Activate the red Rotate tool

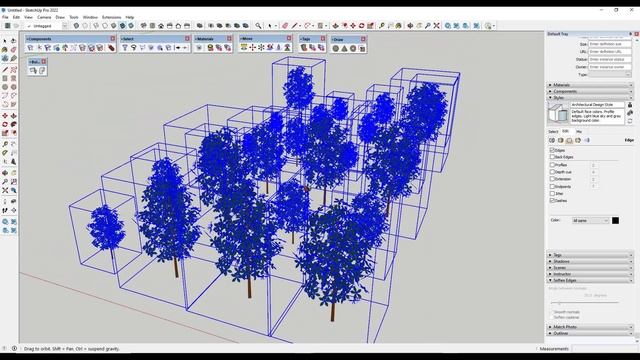(x=5, y=124)
